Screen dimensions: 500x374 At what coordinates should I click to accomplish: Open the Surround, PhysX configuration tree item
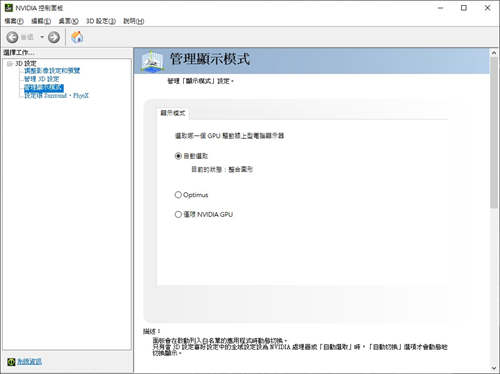coord(56,96)
